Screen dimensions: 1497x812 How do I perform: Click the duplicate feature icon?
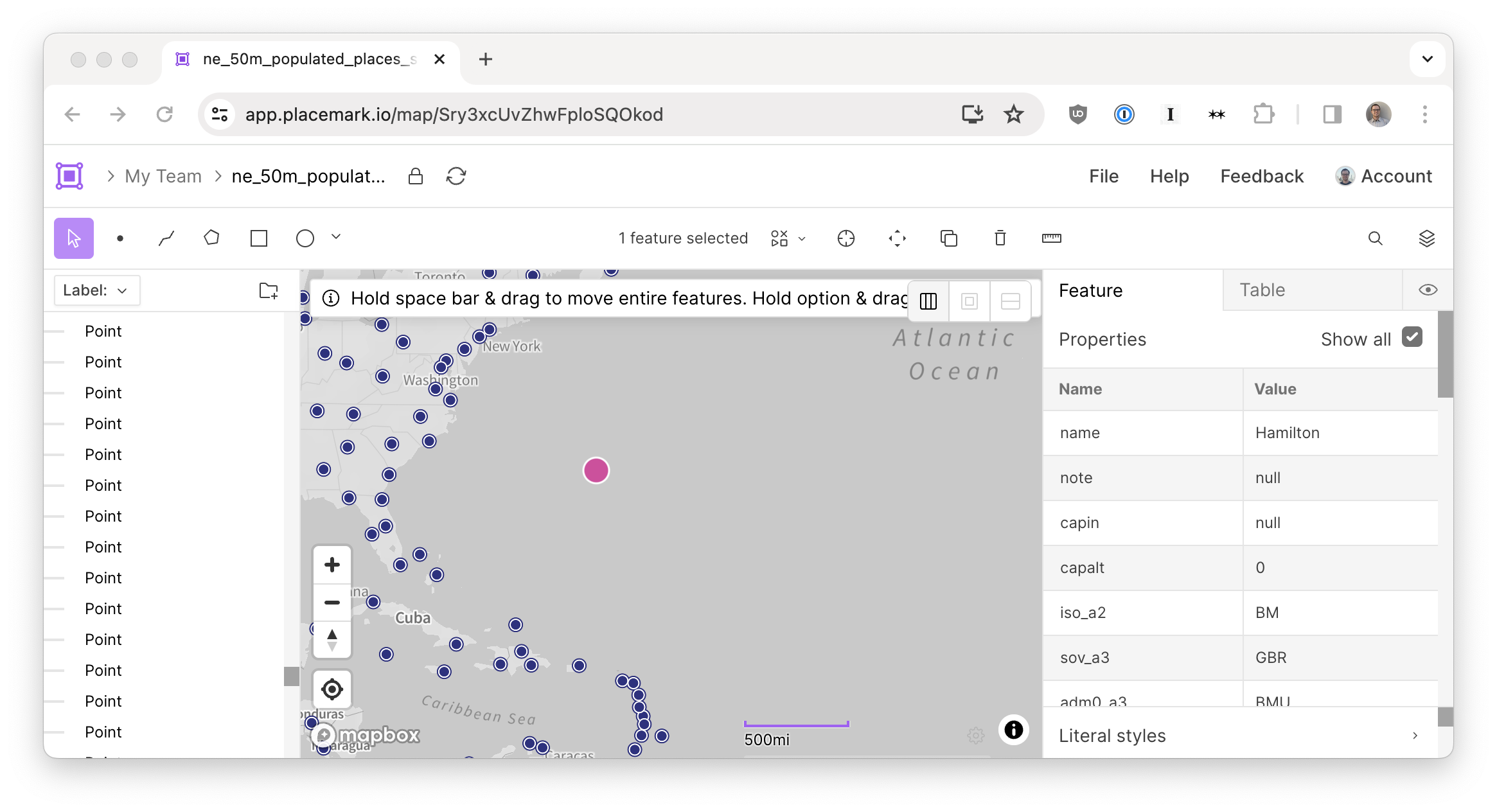click(x=949, y=238)
